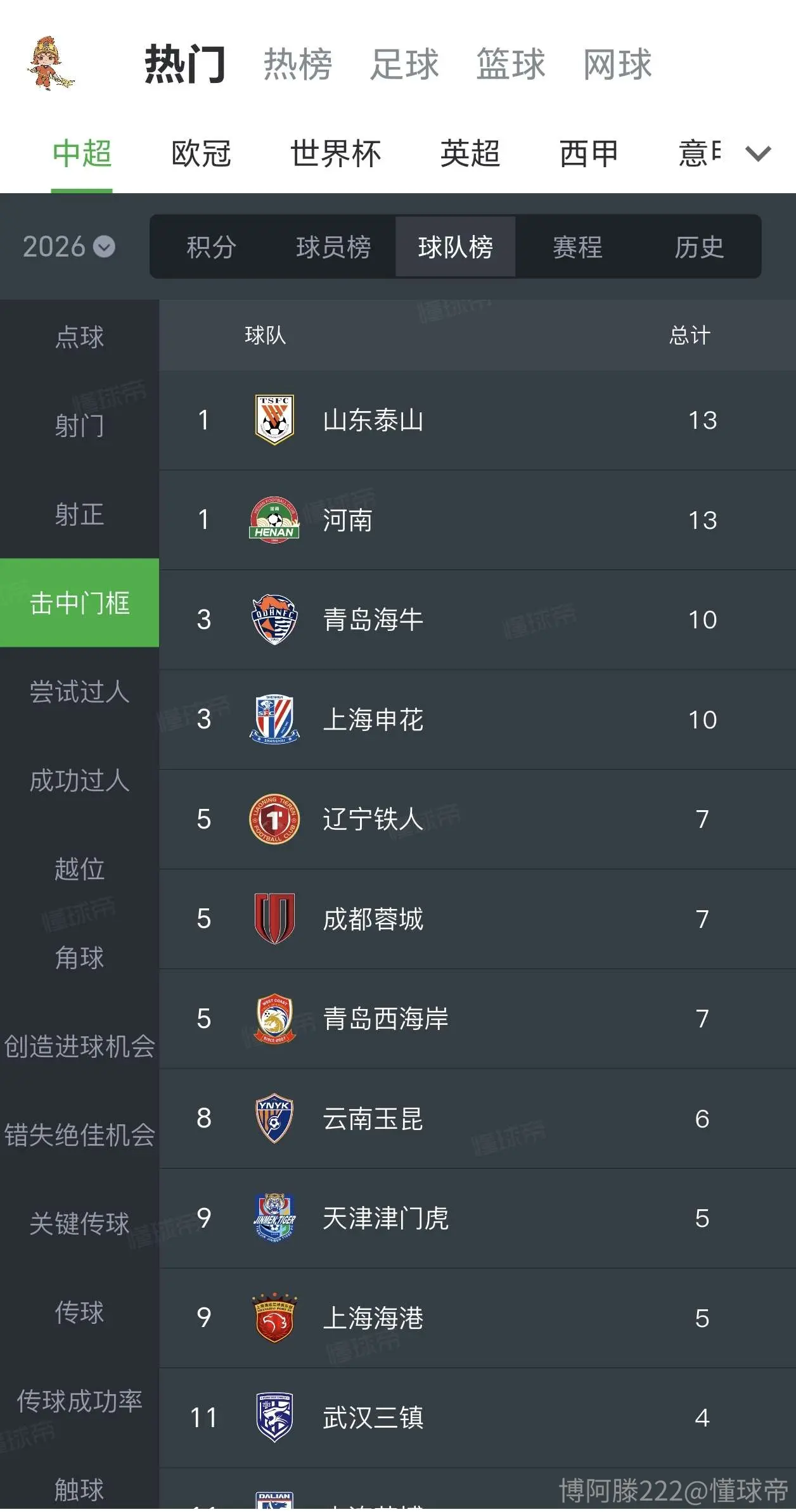
Task: Select 射门 in stat sidebar
Action: (x=79, y=425)
